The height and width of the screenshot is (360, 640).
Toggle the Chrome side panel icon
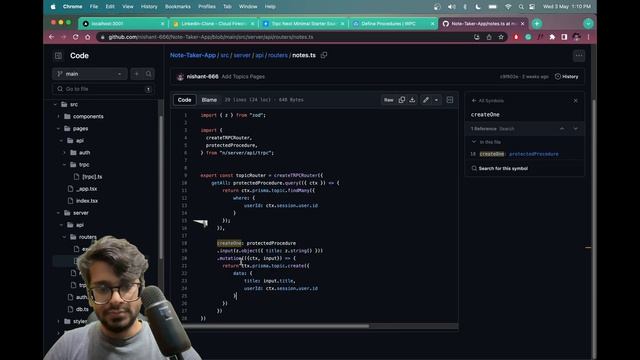[564, 37]
